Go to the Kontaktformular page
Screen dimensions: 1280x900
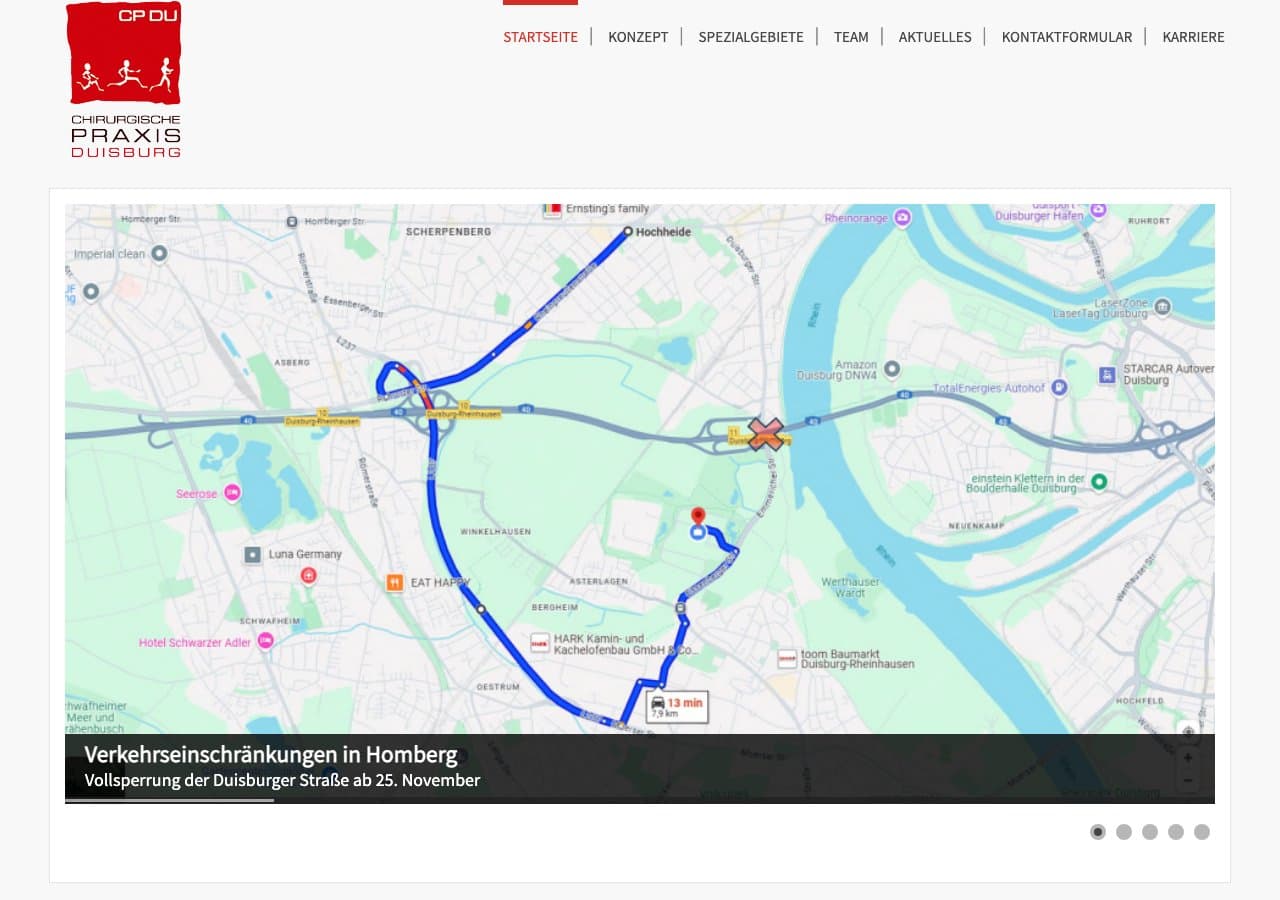[x=1067, y=37]
